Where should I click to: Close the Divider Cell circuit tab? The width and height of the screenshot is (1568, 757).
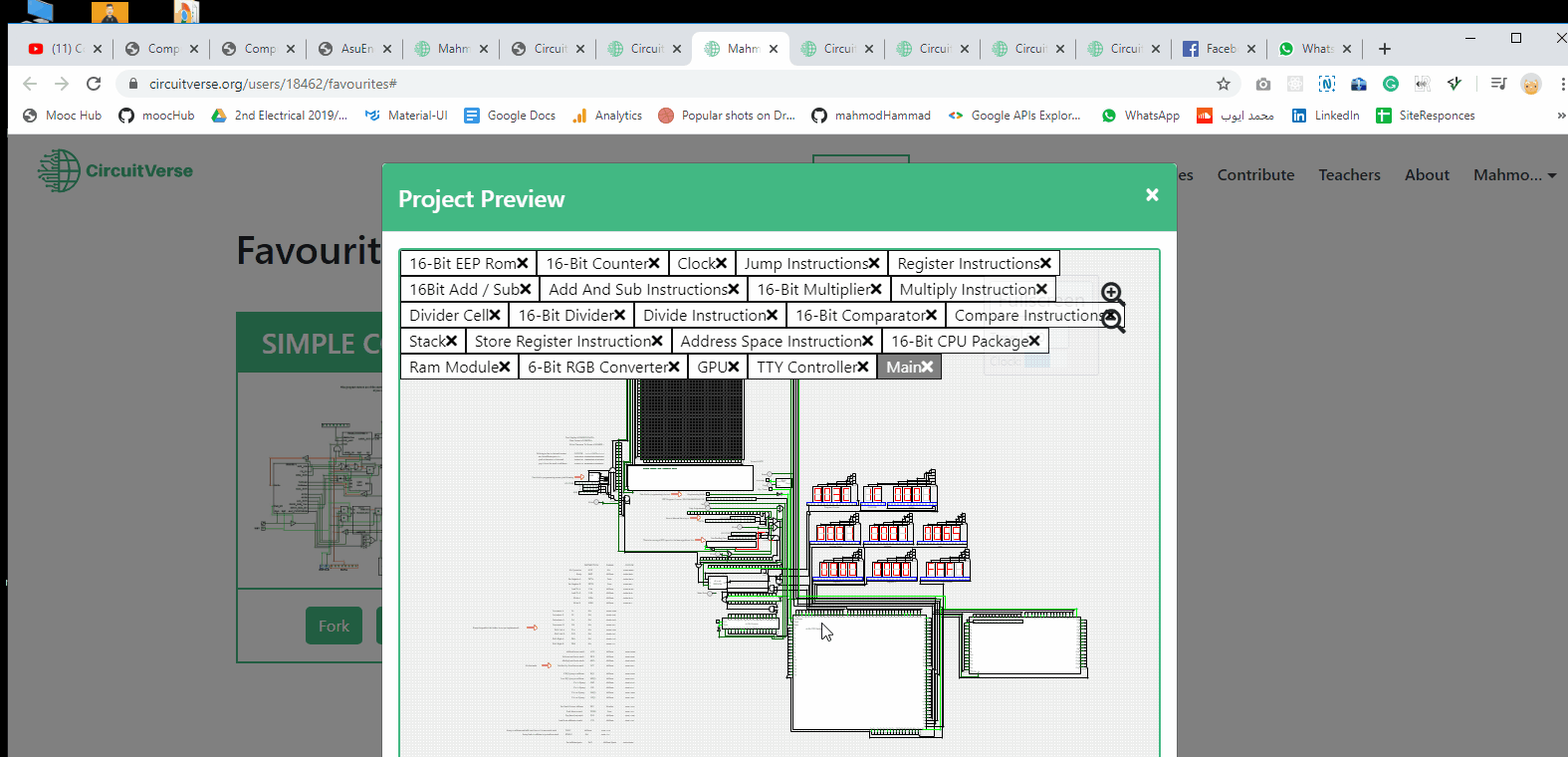[495, 315]
